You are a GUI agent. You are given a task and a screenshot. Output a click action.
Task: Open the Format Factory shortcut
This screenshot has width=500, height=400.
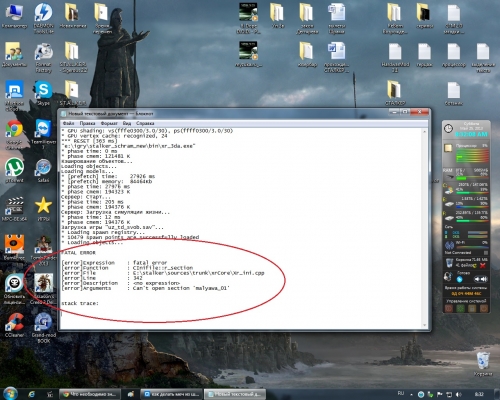44,57
